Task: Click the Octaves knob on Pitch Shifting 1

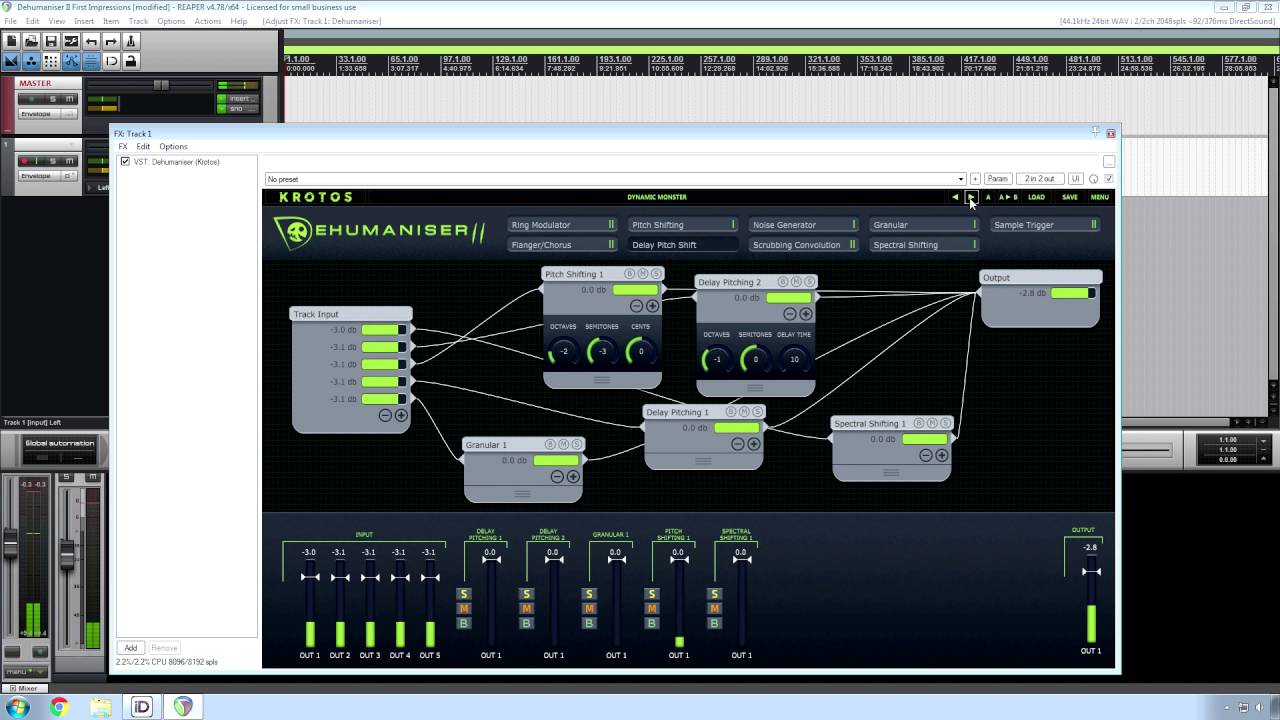Action: click(563, 352)
